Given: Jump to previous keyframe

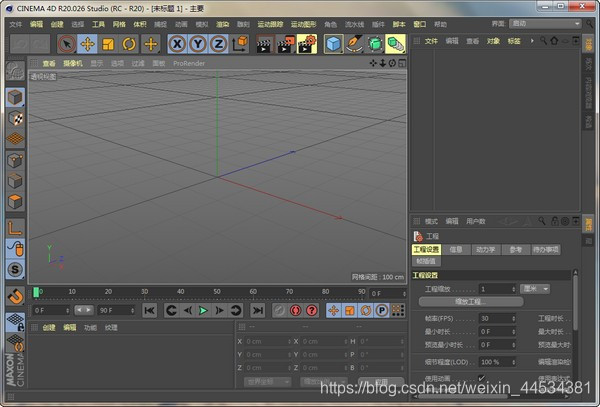Looking at the screenshot, I should (171, 310).
